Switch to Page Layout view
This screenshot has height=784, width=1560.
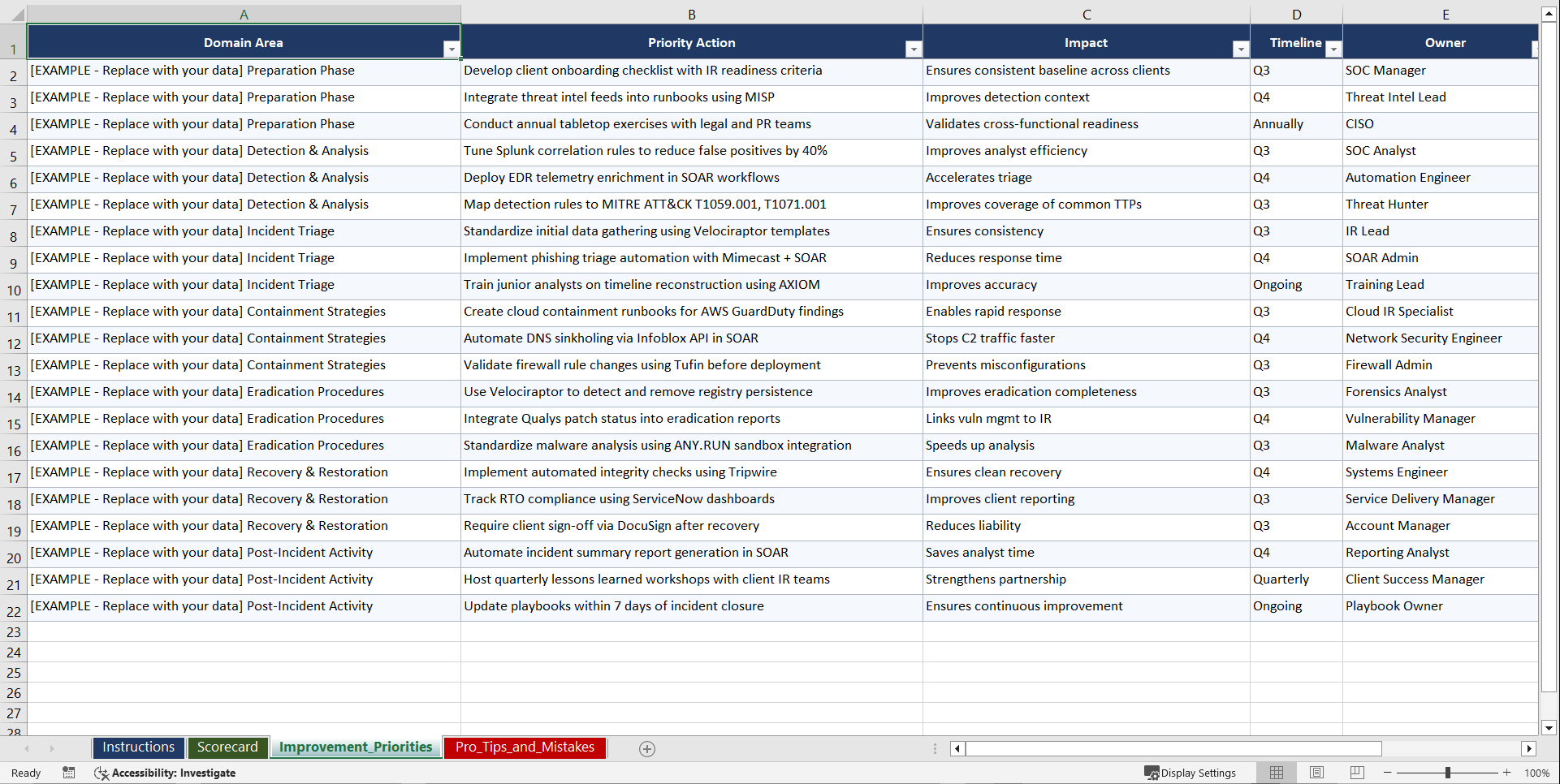pos(1316,773)
